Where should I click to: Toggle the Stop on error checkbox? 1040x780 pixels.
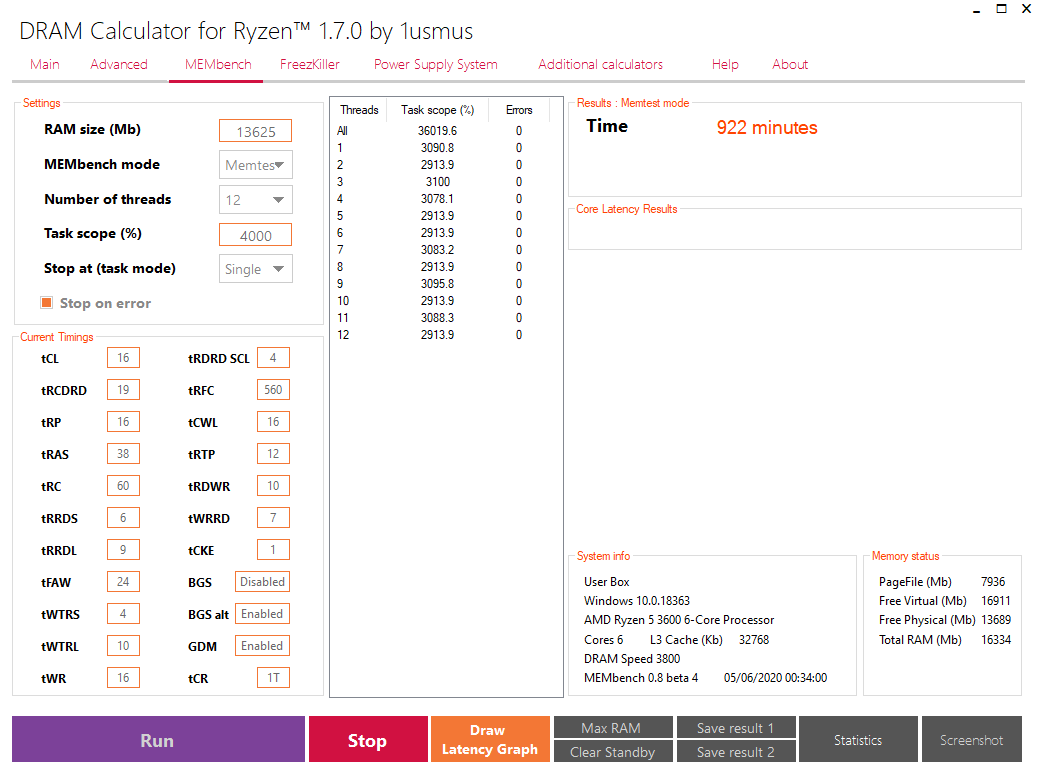[46, 302]
